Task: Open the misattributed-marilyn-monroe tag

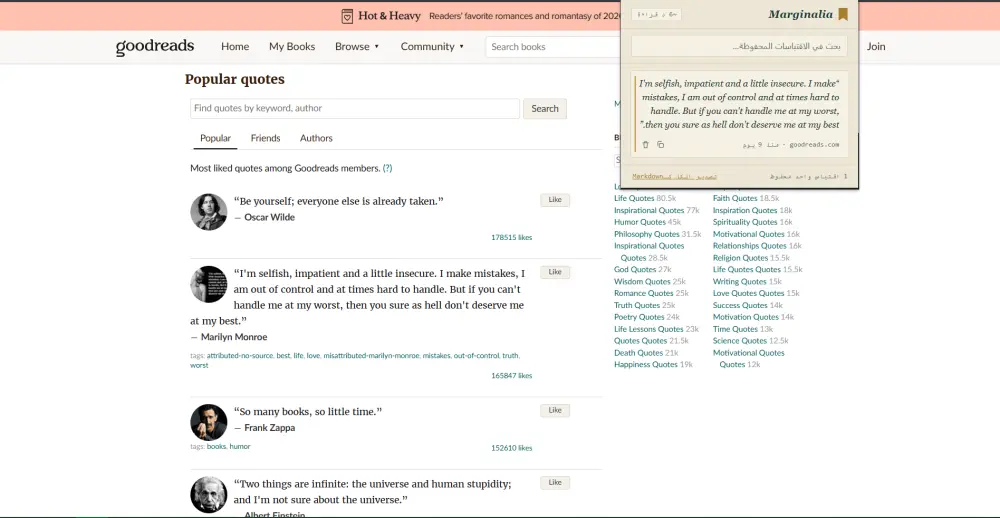Action: click(371, 355)
